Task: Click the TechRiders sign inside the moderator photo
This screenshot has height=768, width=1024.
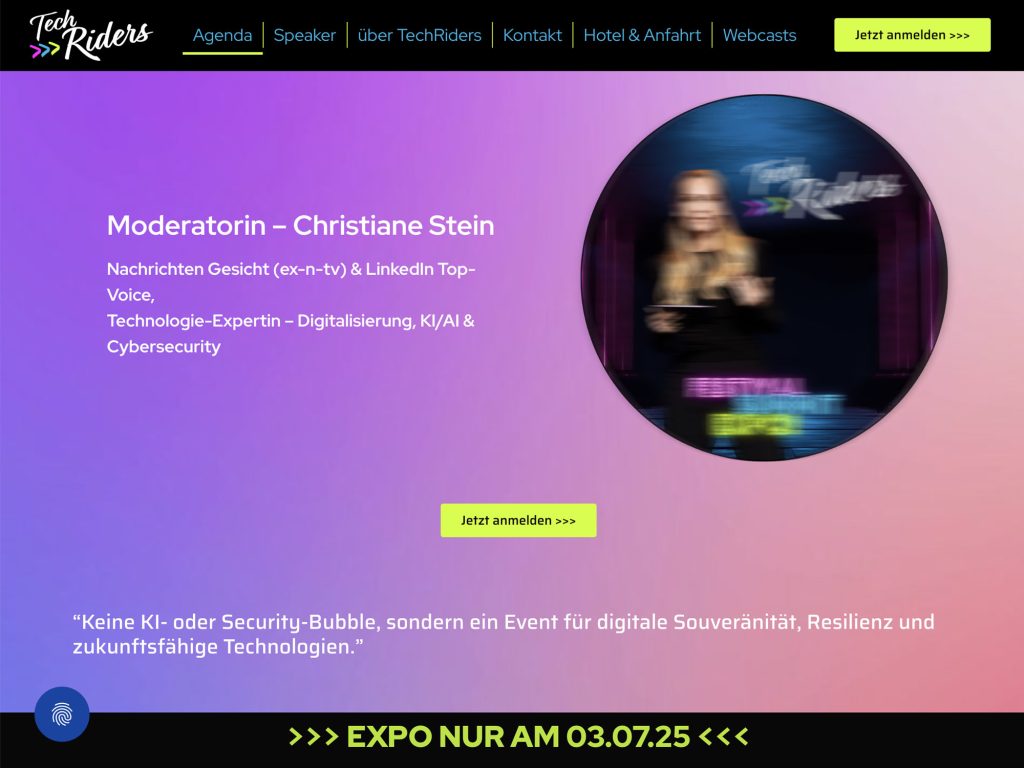Action: 820,188
